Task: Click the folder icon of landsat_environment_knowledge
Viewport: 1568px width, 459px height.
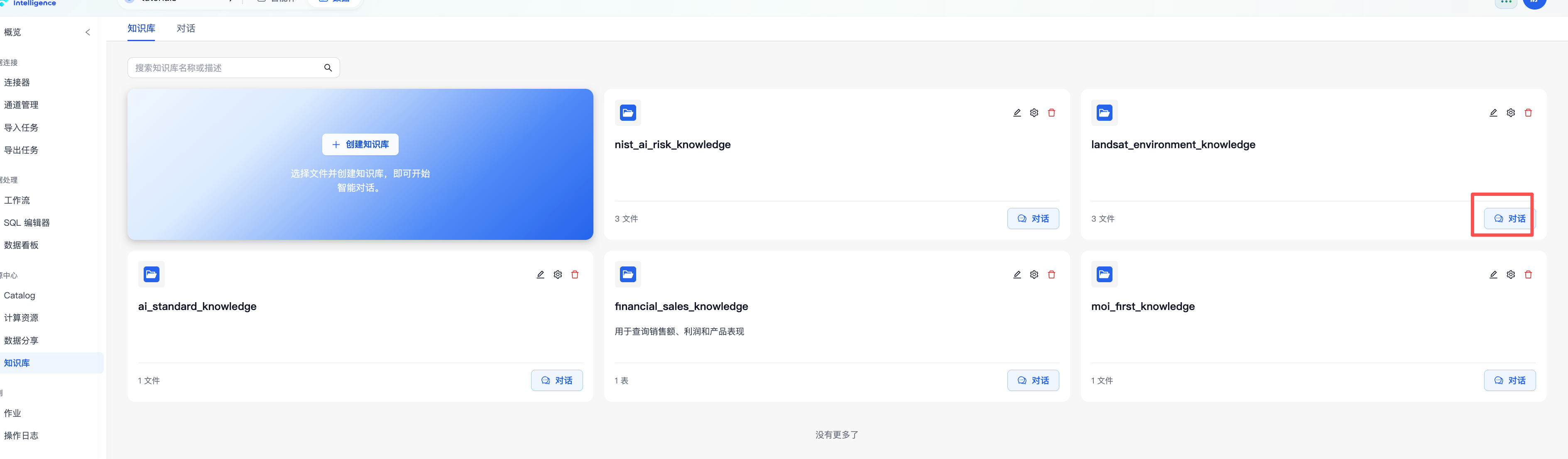Action: (x=1104, y=113)
